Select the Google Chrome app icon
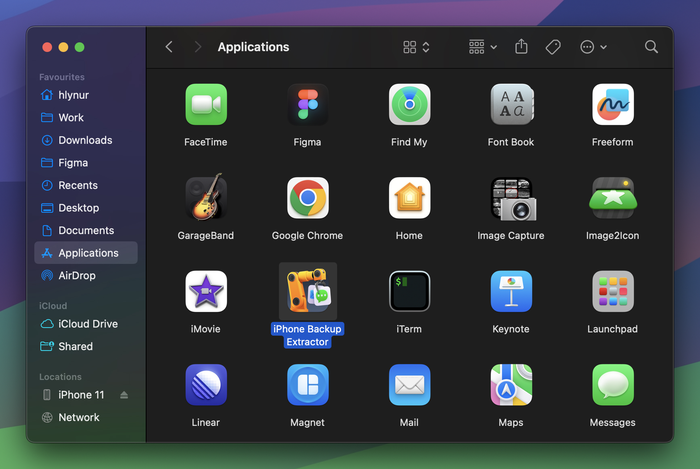The image size is (700, 469). (308, 198)
